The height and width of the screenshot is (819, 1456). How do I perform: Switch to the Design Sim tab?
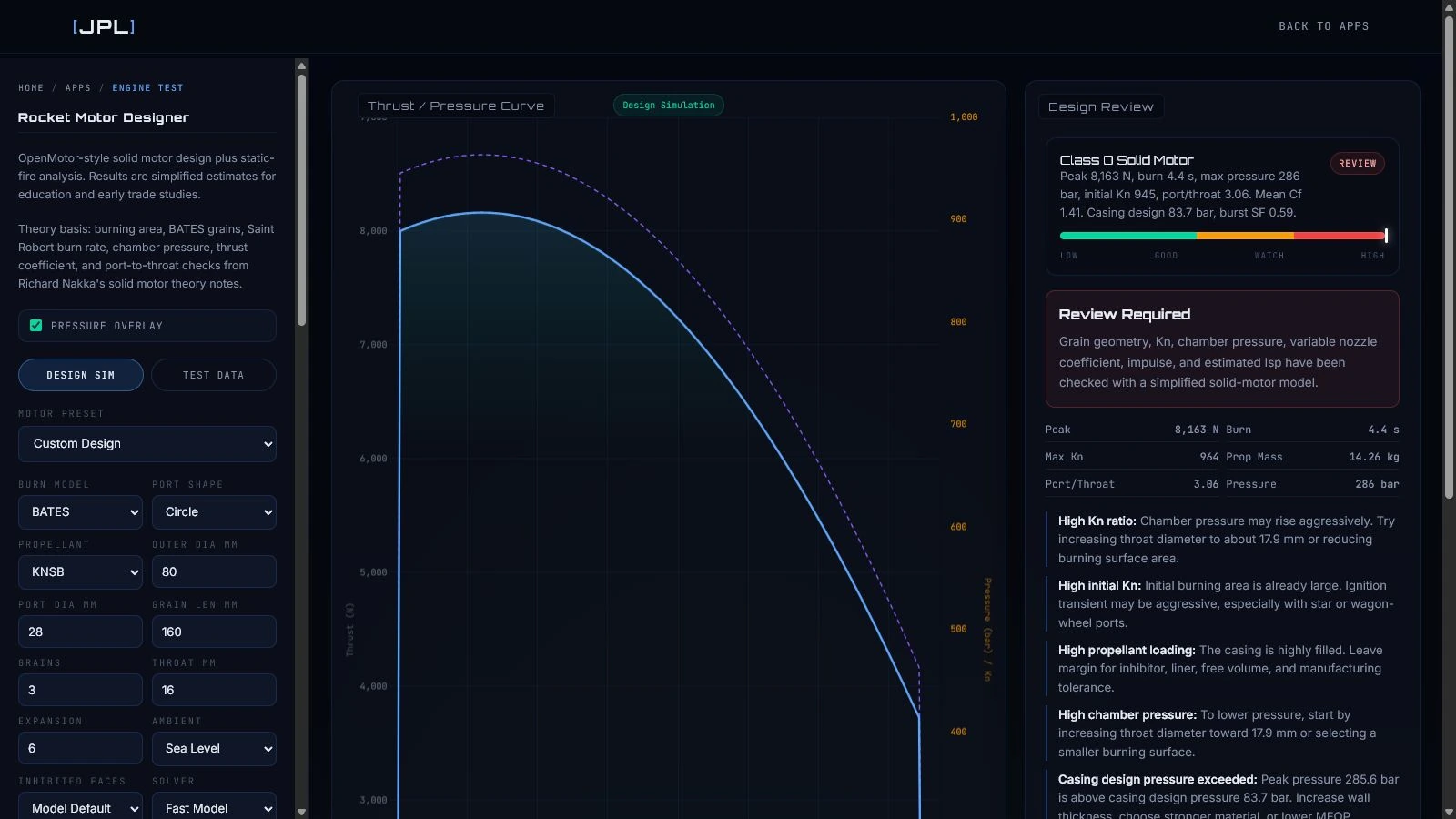(81, 375)
